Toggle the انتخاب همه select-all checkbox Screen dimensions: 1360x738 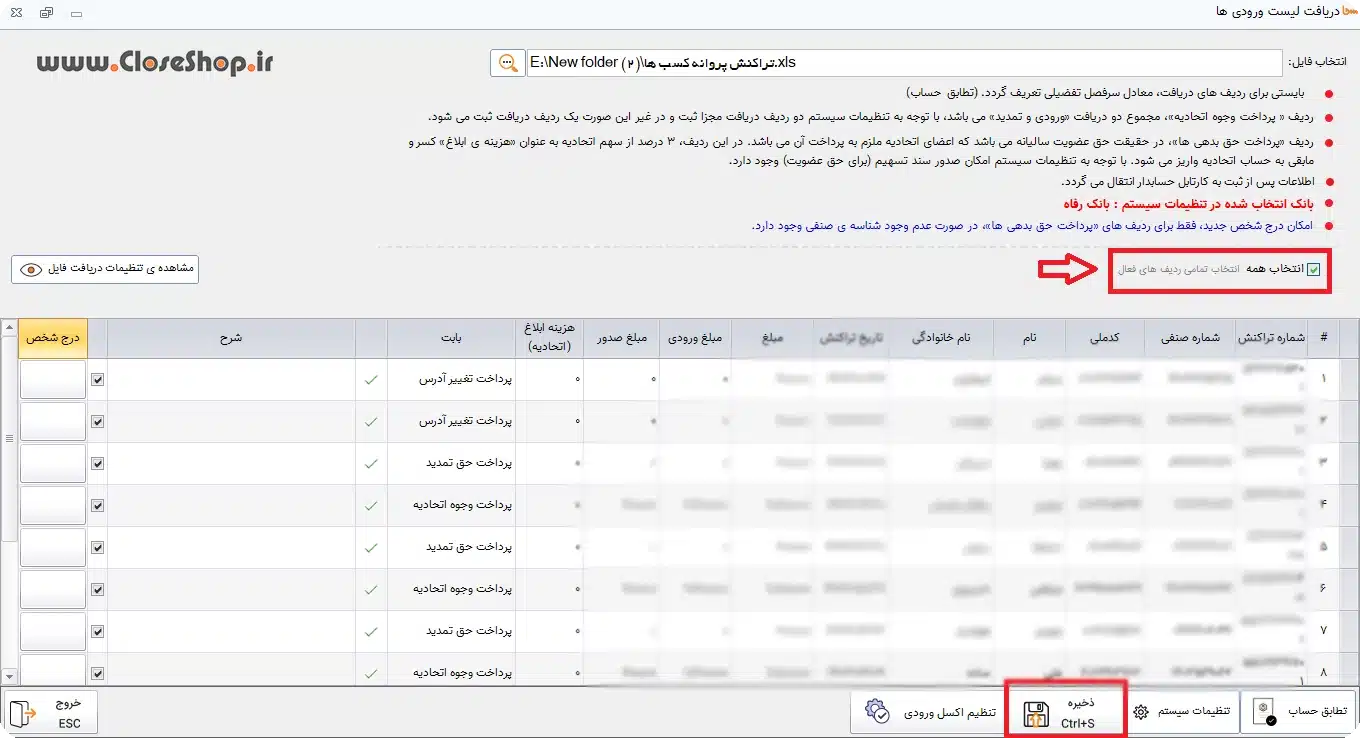click(1313, 270)
